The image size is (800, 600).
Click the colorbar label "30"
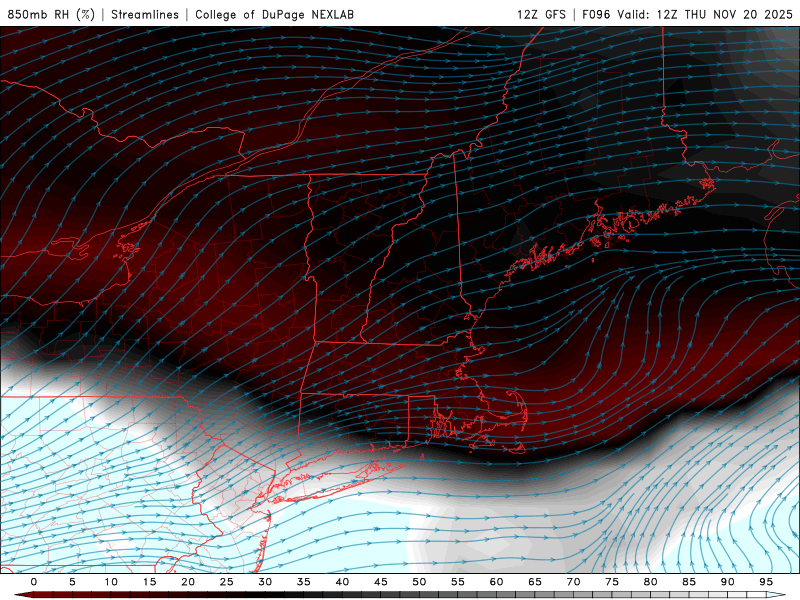[265, 582]
